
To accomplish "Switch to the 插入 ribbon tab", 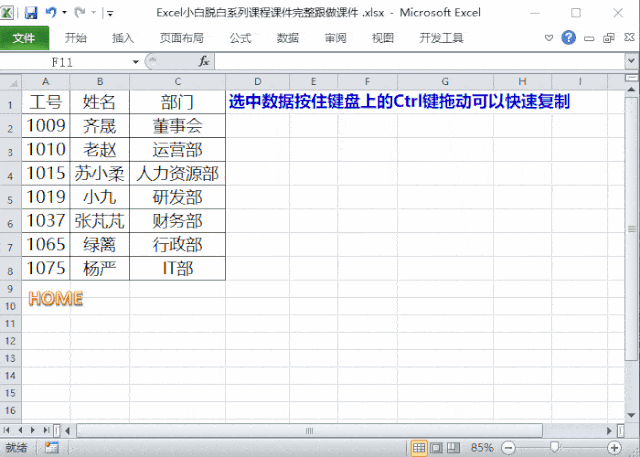I will coord(123,38).
